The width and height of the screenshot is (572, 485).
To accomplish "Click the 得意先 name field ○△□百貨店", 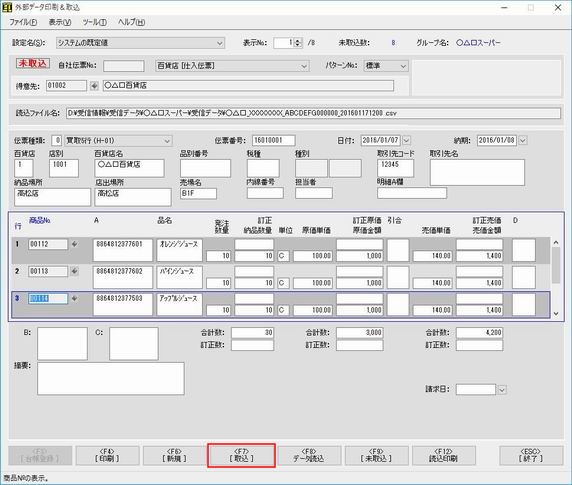I will [x=248, y=86].
